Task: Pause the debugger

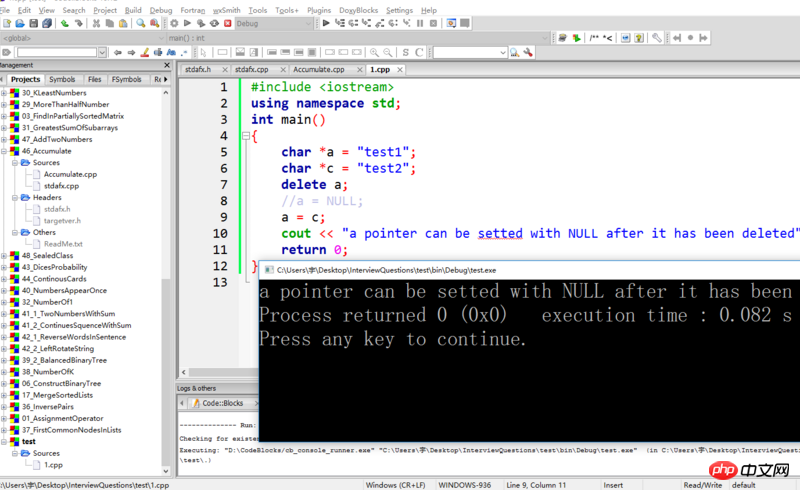Action: pyautogui.click(x=420, y=23)
